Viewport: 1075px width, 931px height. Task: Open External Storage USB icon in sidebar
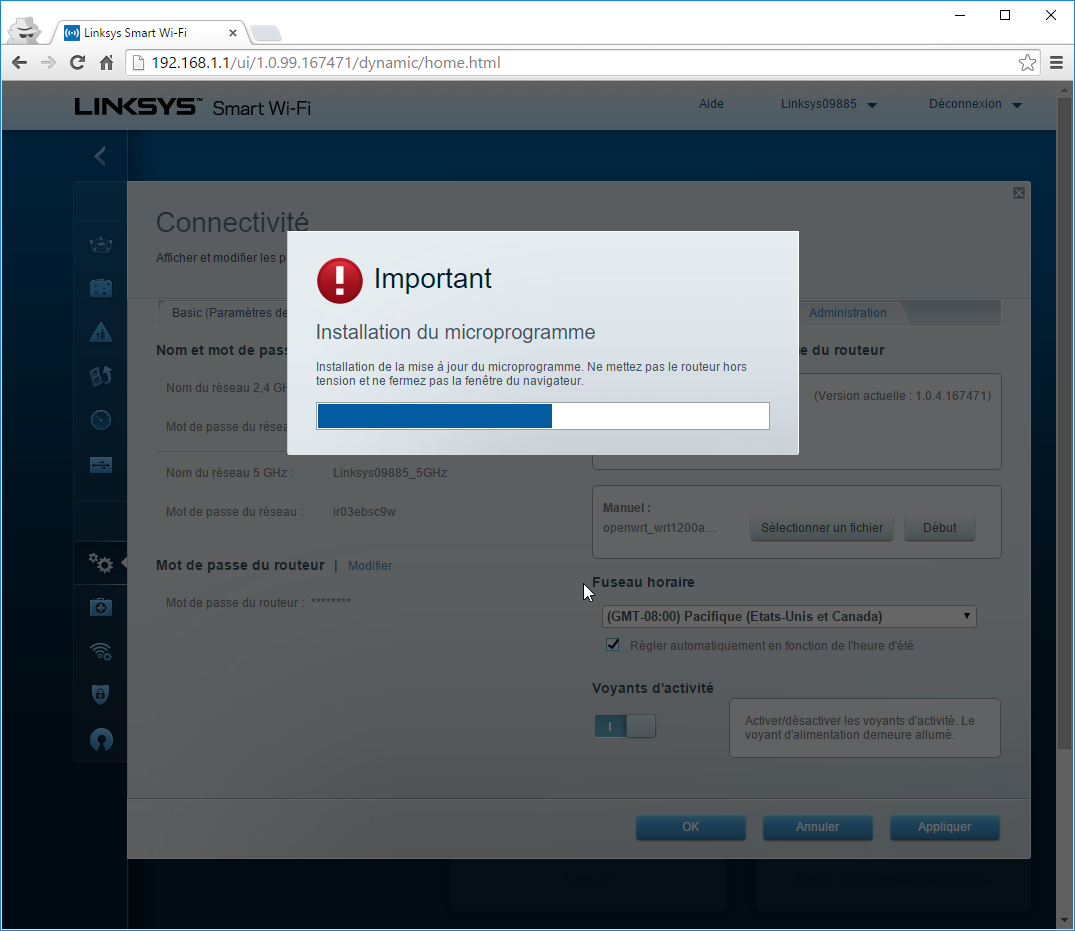pos(101,464)
